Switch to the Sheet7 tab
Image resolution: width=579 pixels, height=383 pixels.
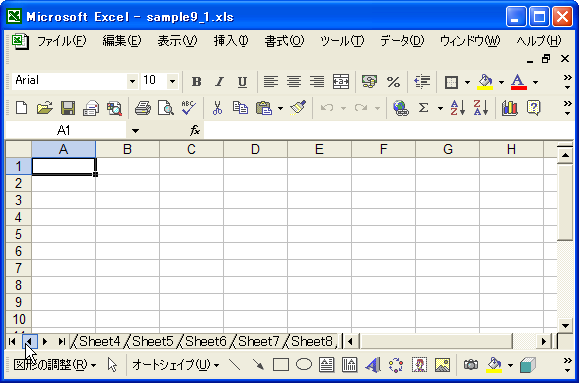pyautogui.click(x=258, y=341)
